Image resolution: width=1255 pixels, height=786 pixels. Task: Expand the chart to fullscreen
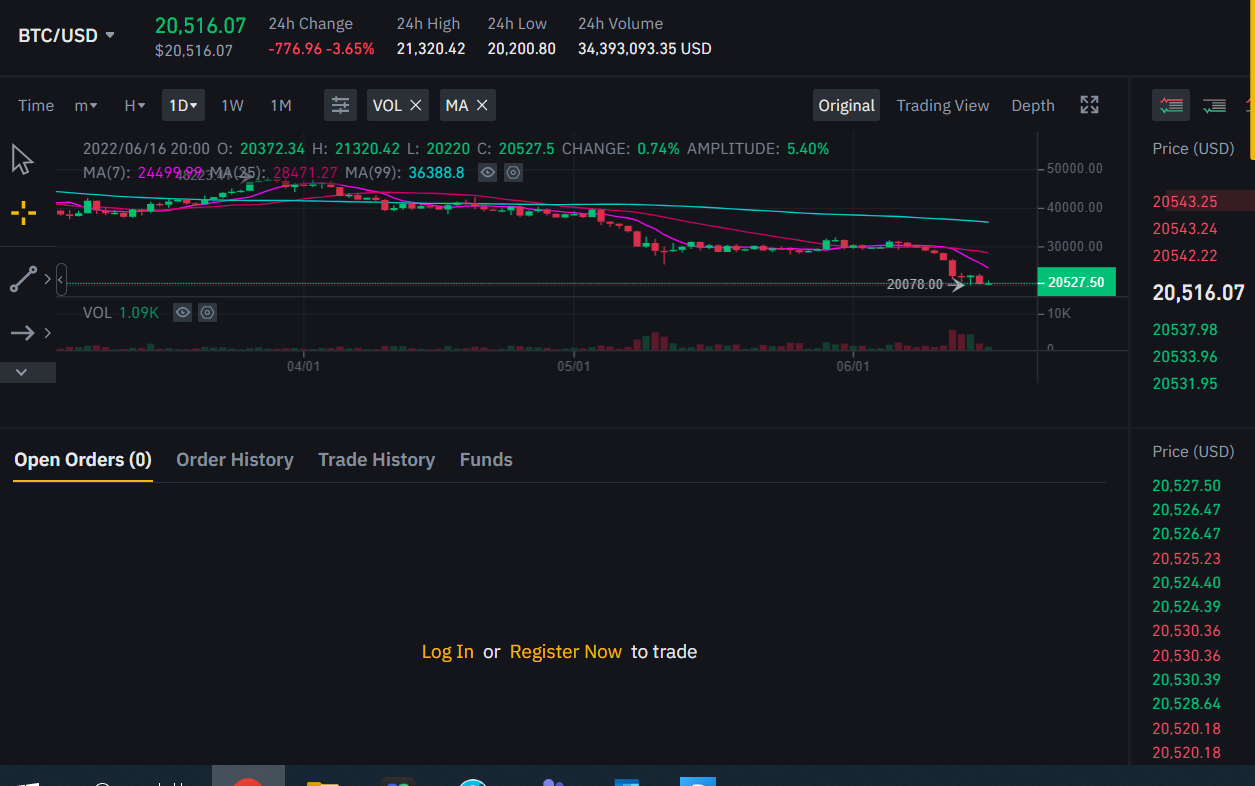(1089, 104)
